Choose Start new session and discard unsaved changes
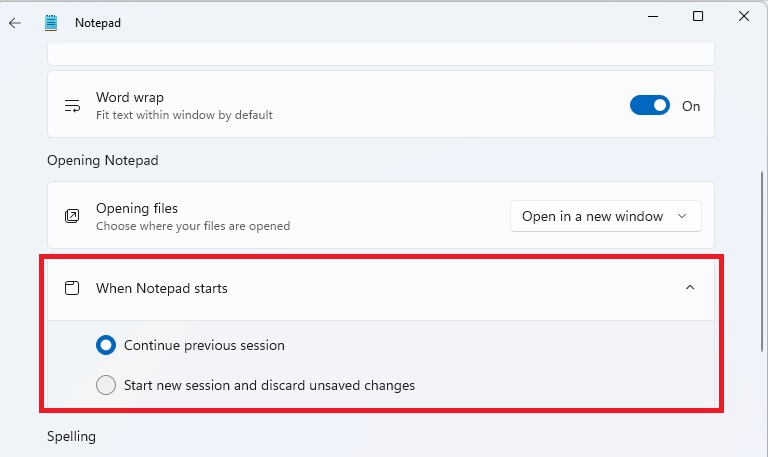Screen dimensions: 768x457 pyautogui.click(x=106, y=385)
